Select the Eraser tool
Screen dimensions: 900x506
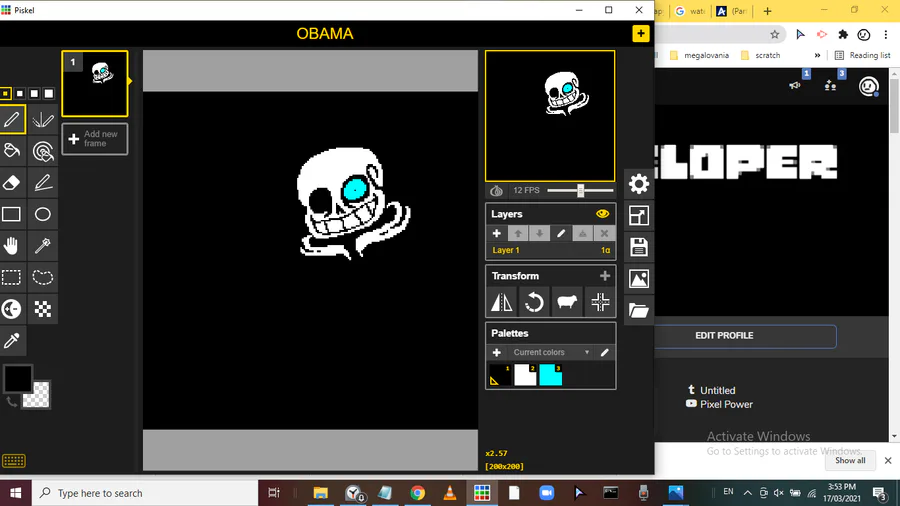pyautogui.click(x=11, y=182)
